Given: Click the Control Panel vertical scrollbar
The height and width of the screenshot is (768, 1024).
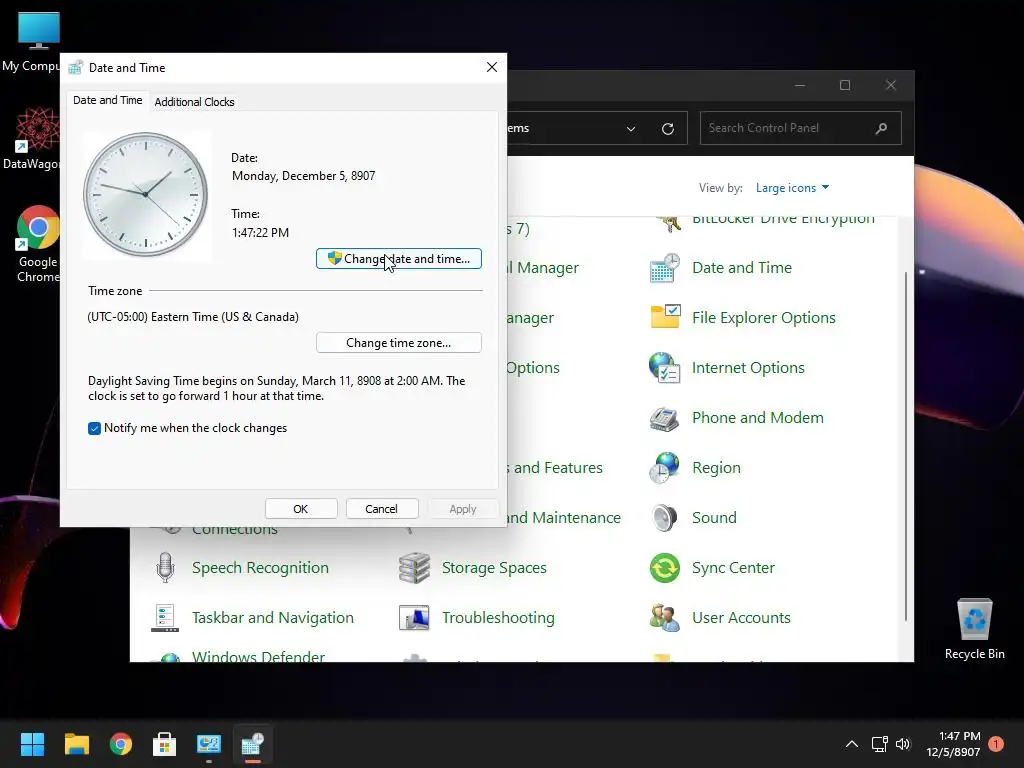Looking at the screenshot, I should point(906,447).
